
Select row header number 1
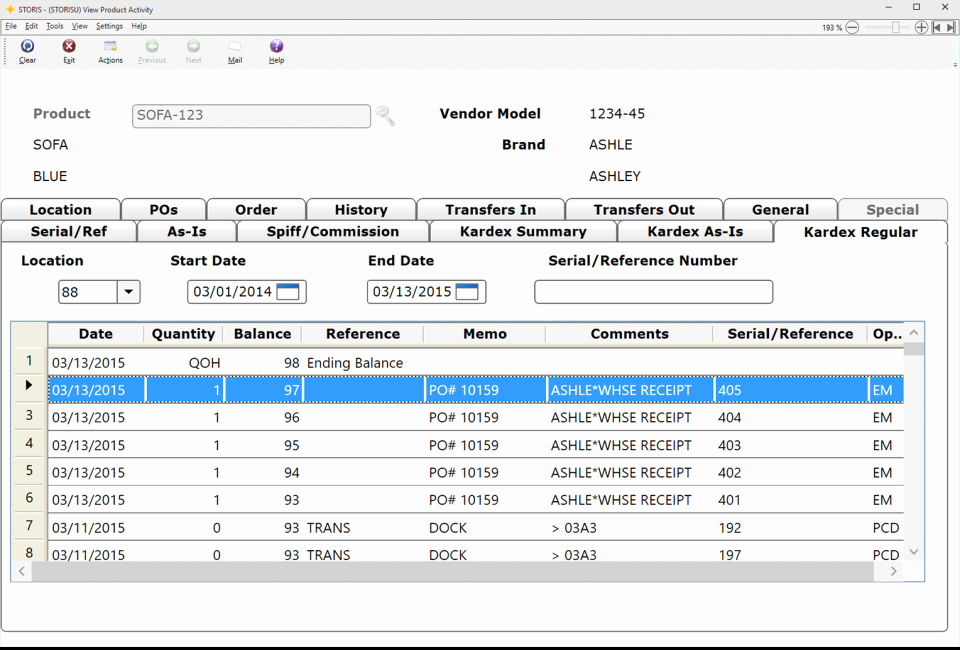click(x=29, y=360)
